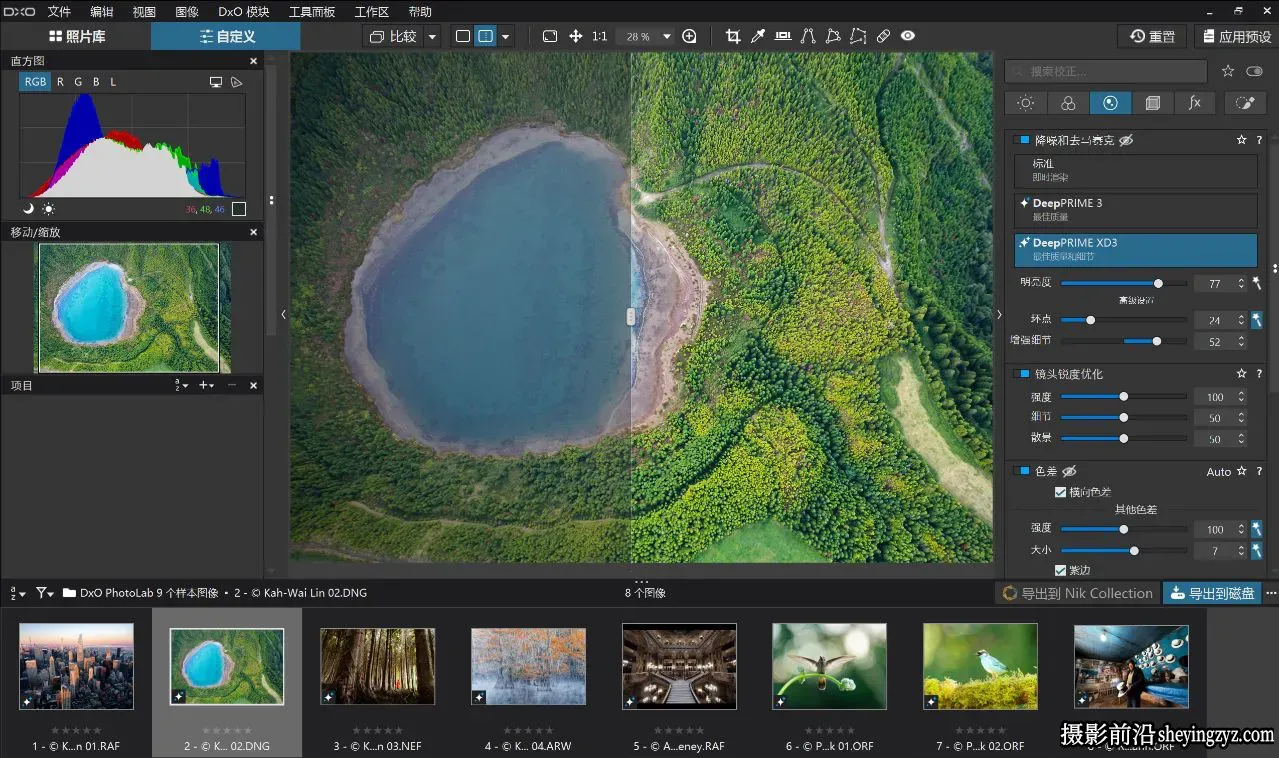Switch to the 自定义 tab
This screenshot has height=758, width=1279.
pyautogui.click(x=226, y=36)
